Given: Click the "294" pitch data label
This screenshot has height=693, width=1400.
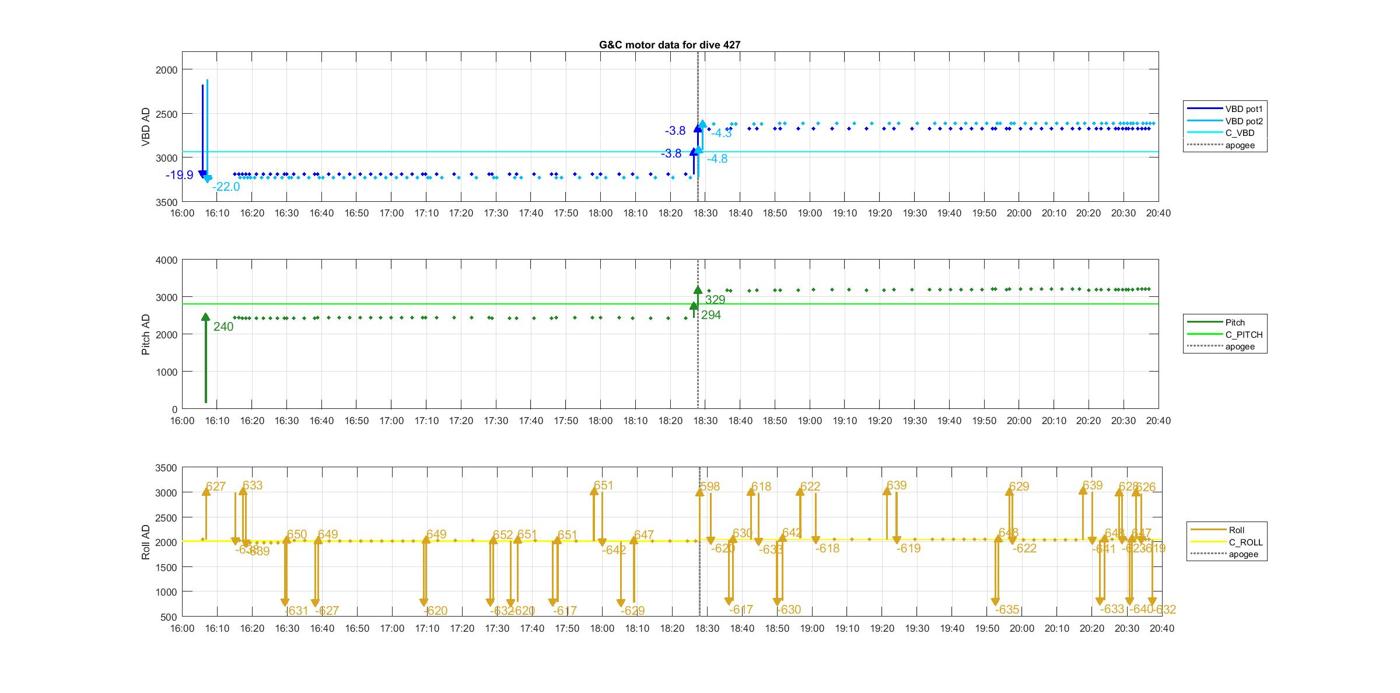Looking at the screenshot, I should tap(711, 315).
